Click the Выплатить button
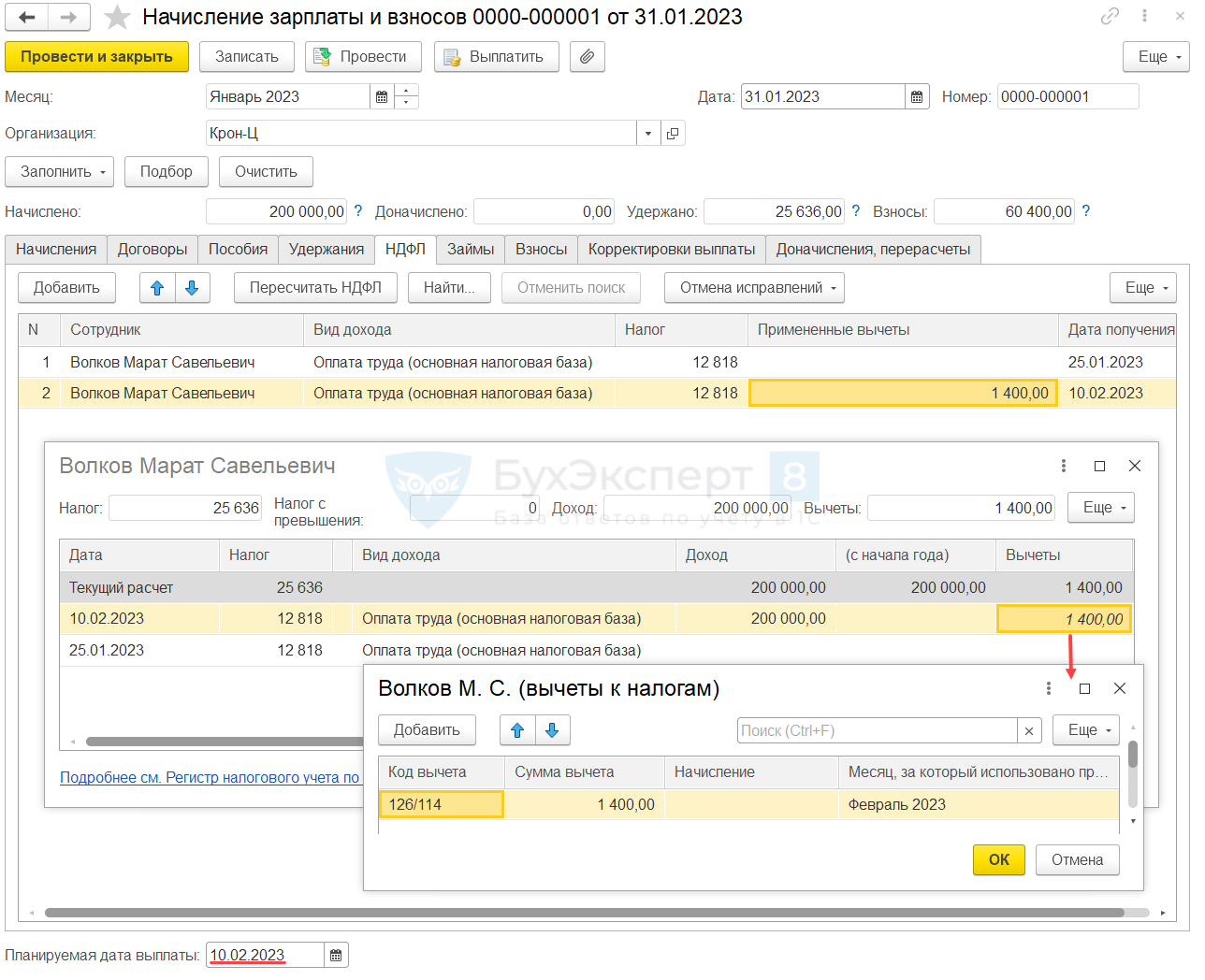This screenshot has width=1205, height=980. tap(497, 57)
